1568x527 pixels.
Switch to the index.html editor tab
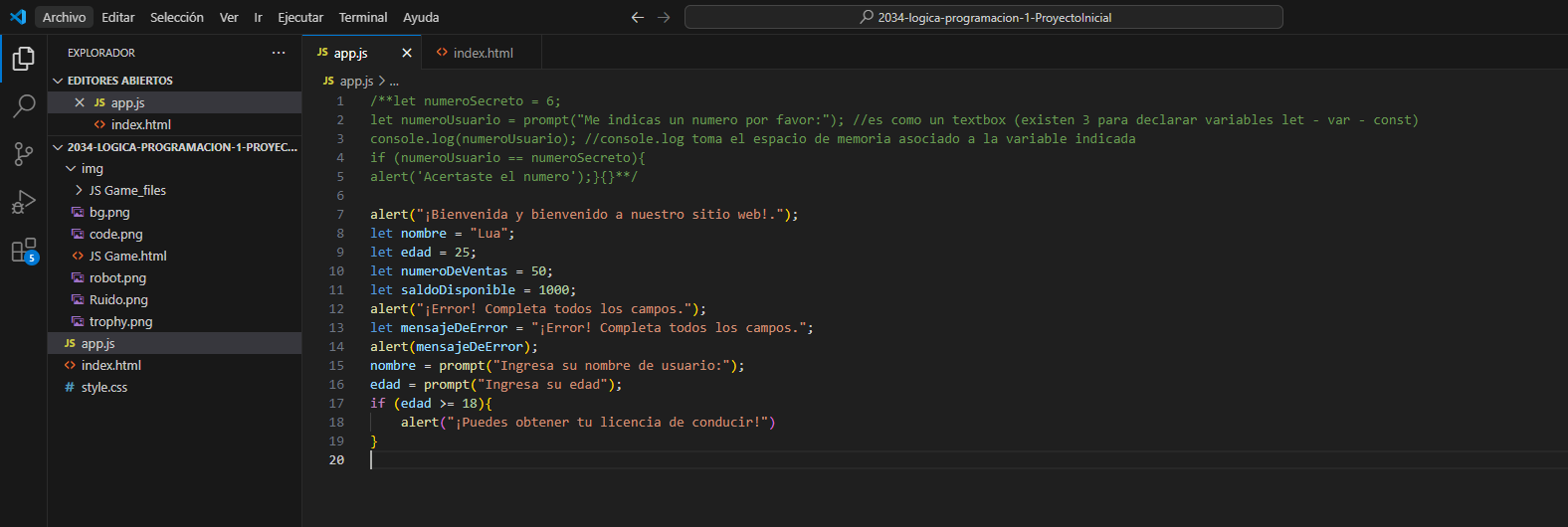482,53
